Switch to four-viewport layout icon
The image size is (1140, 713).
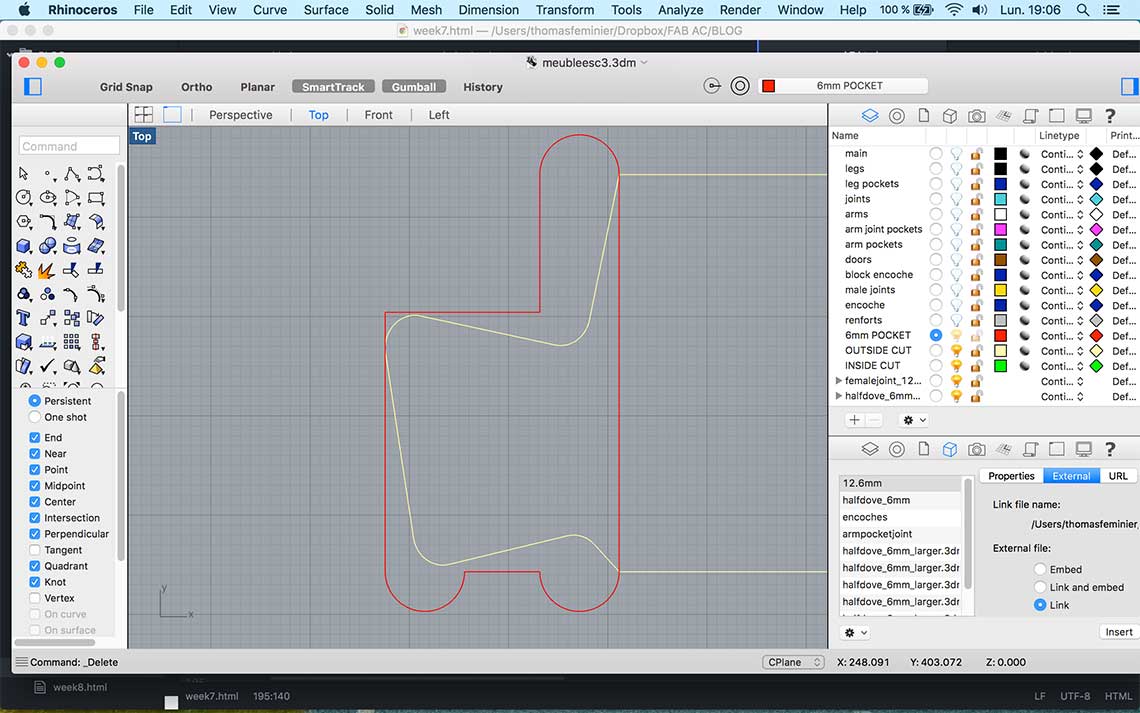pyautogui.click(x=144, y=115)
